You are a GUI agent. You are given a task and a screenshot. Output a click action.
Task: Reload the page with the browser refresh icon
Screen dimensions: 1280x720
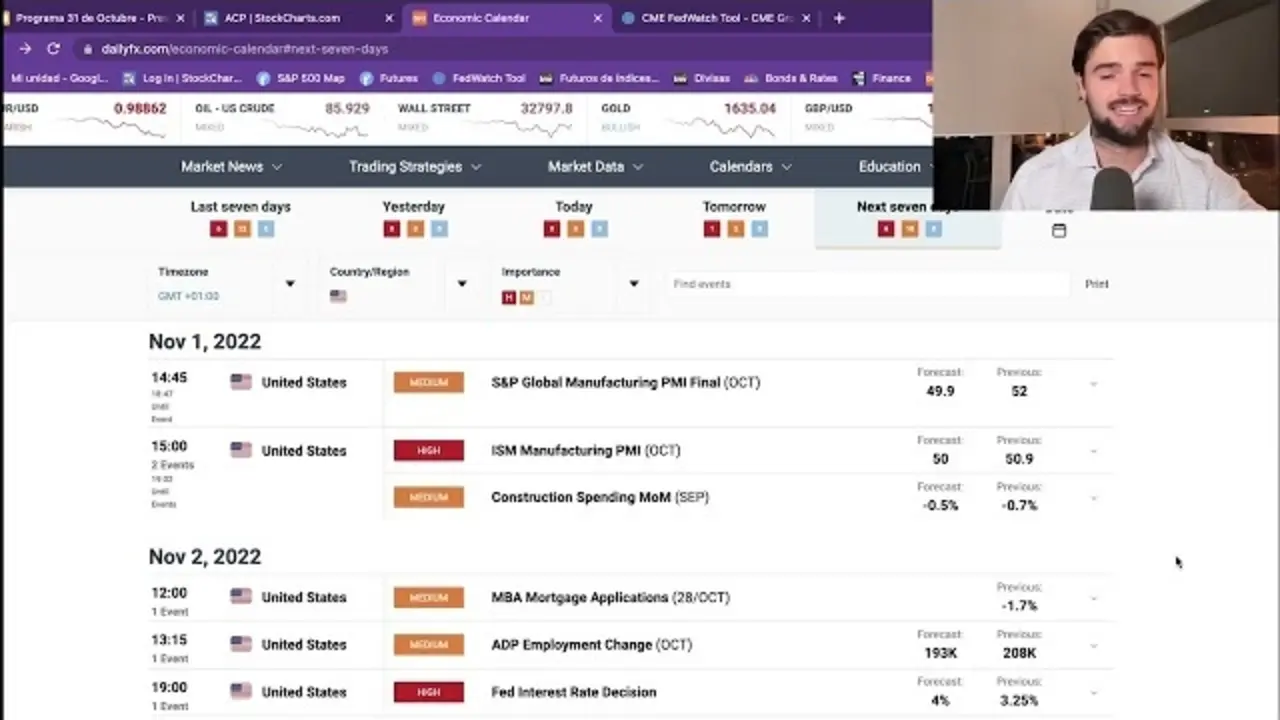coord(53,48)
